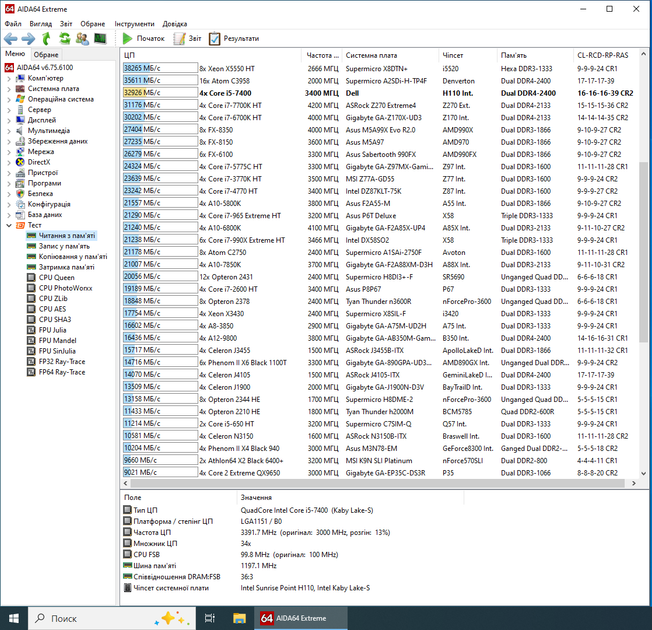
Task: Click the Результати toolbar button
Action: coord(234,39)
